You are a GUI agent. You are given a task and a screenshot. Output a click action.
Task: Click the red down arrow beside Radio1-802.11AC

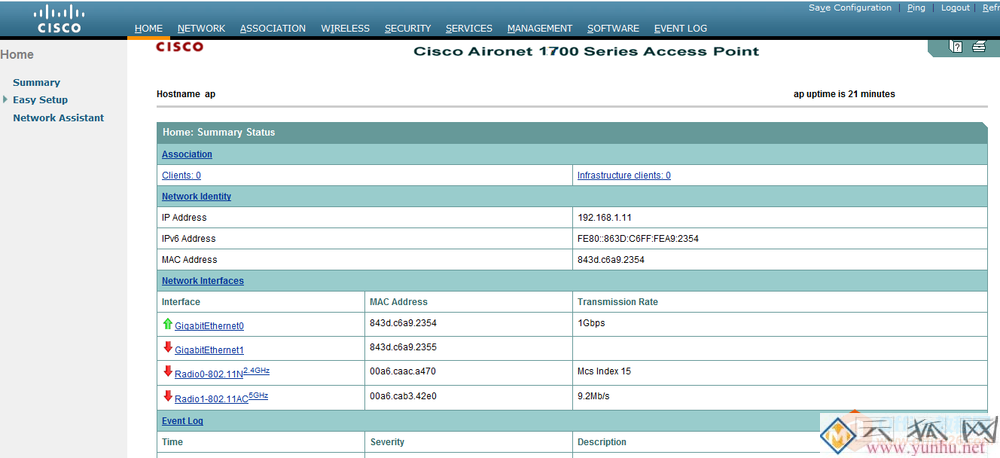tap(168, 396)
